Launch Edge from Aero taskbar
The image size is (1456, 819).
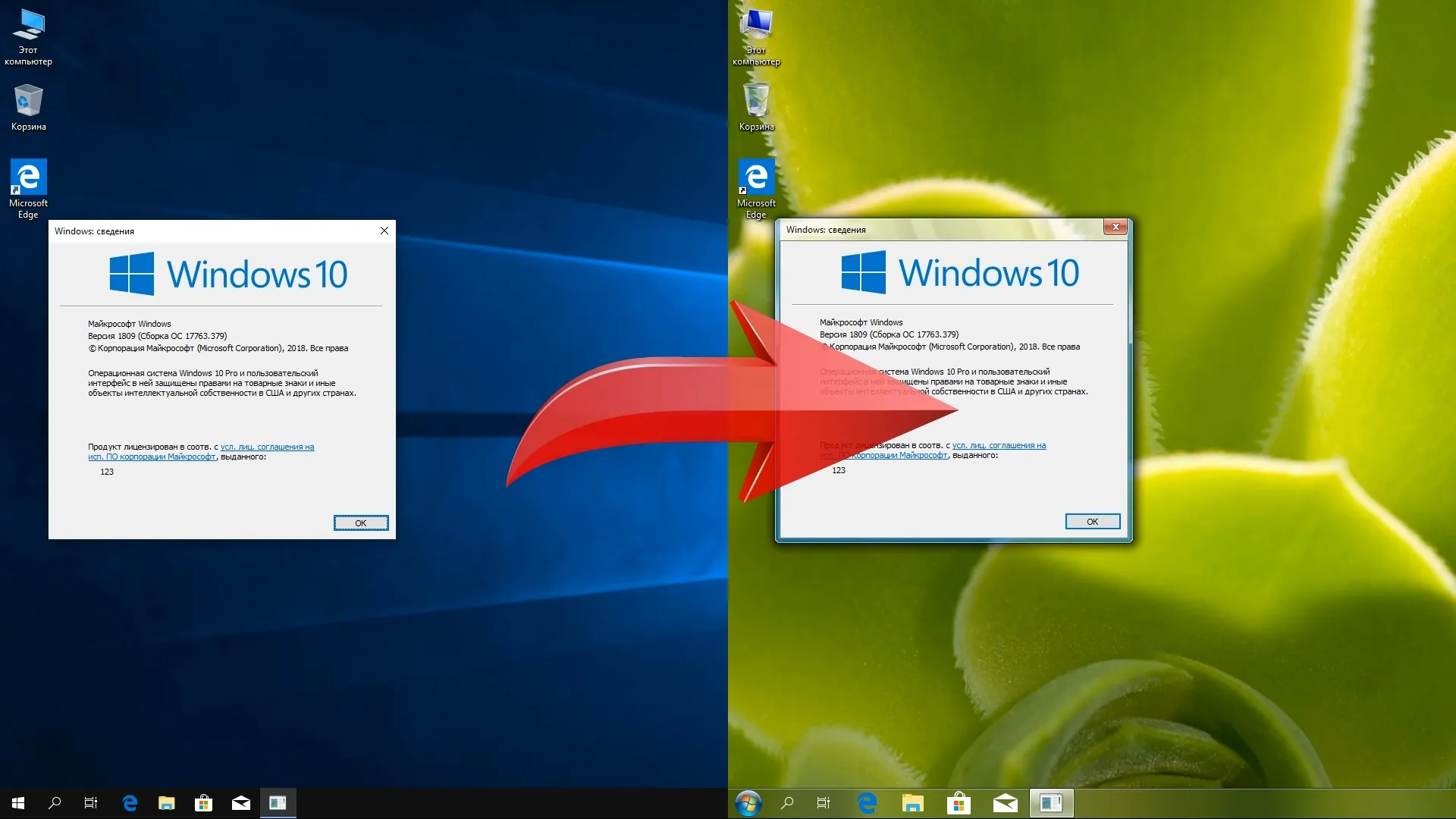point(867,802)
